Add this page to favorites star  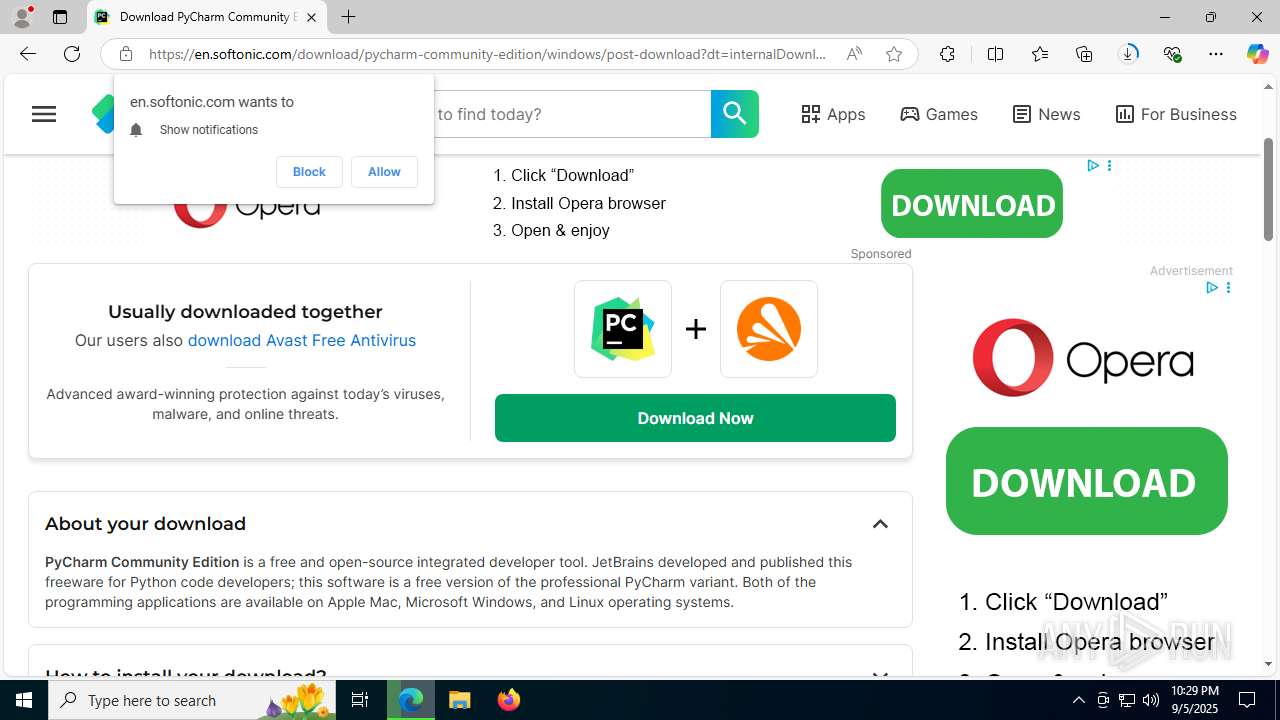(894, 54)
